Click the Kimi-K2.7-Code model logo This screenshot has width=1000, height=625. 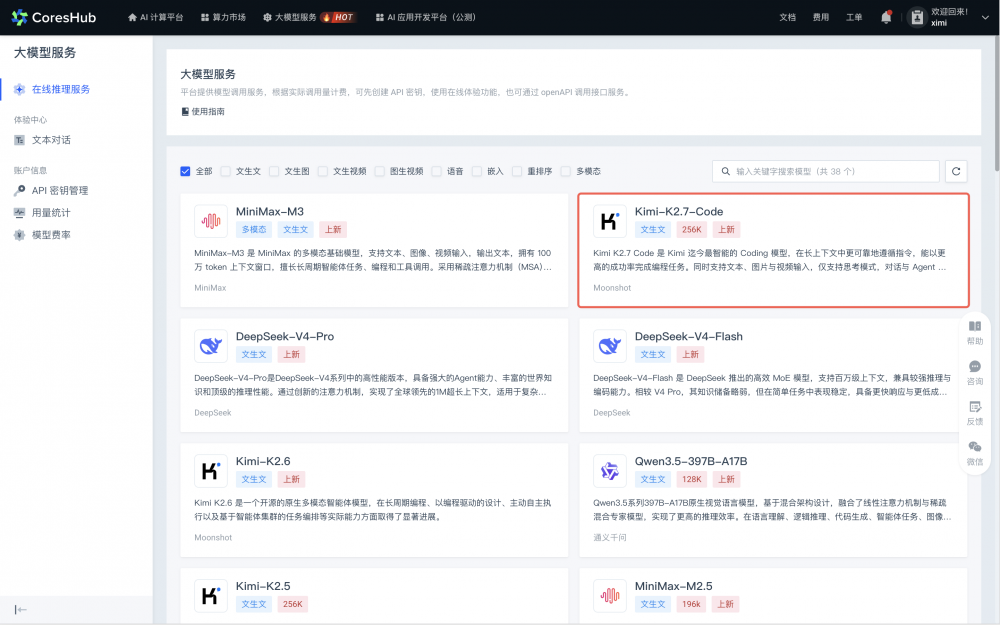610,221
